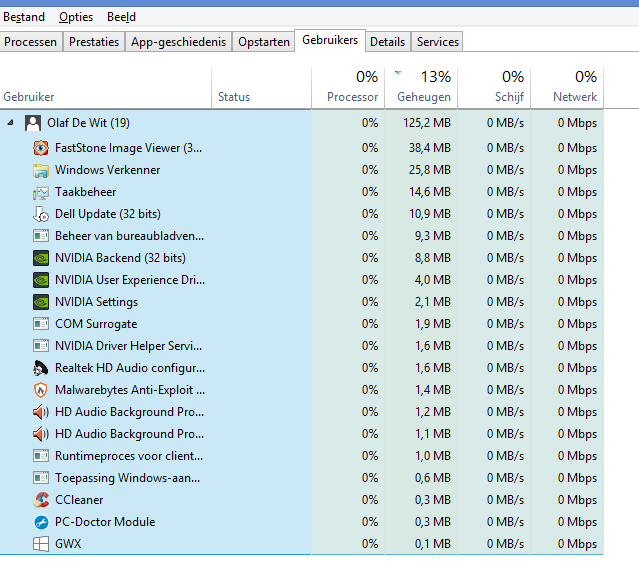639x576 pixels.
Task: Select the Gebruikers tab
Action: (330, 40)
